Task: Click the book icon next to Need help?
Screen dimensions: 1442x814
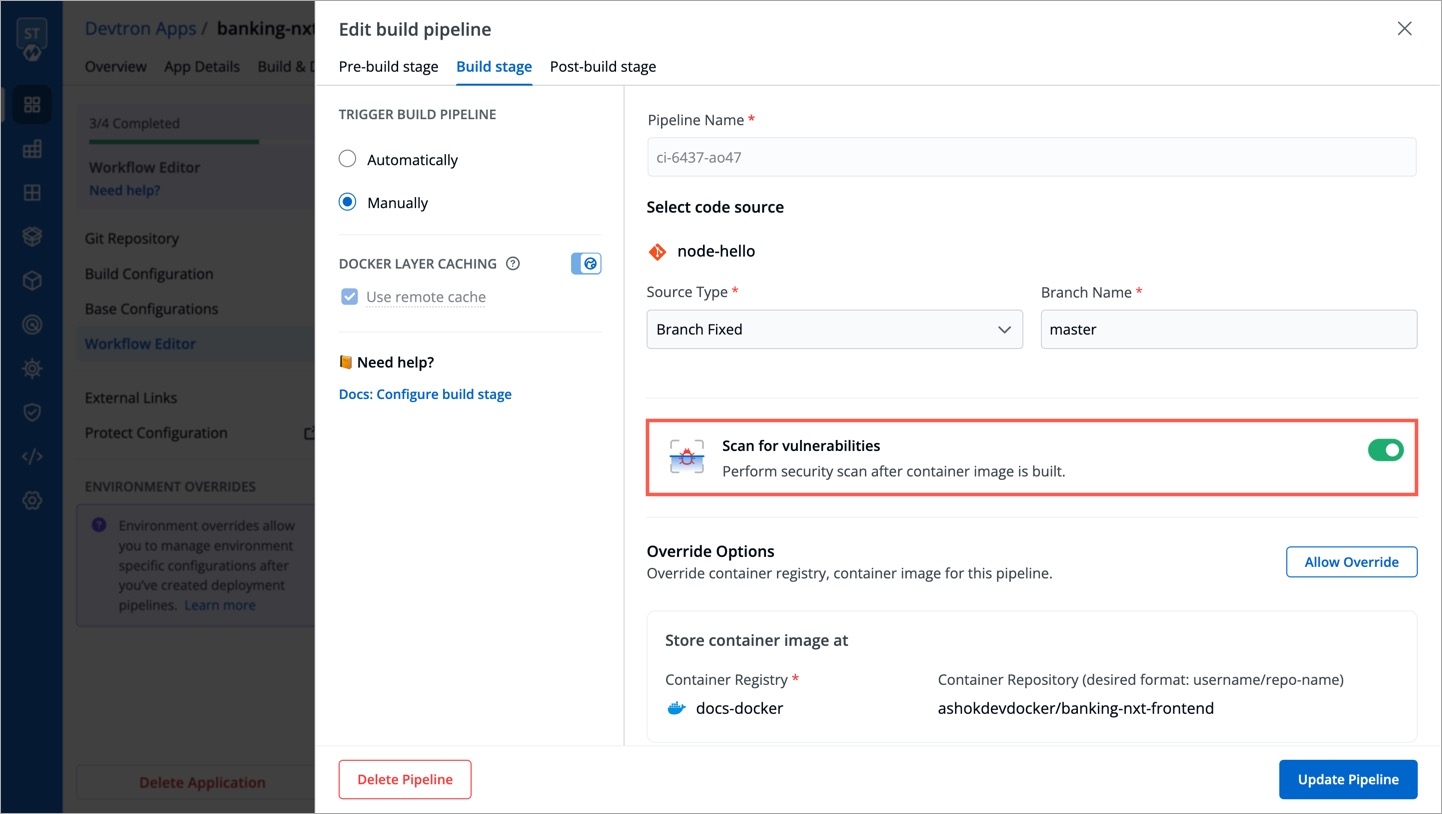Action: pos(345,362)
